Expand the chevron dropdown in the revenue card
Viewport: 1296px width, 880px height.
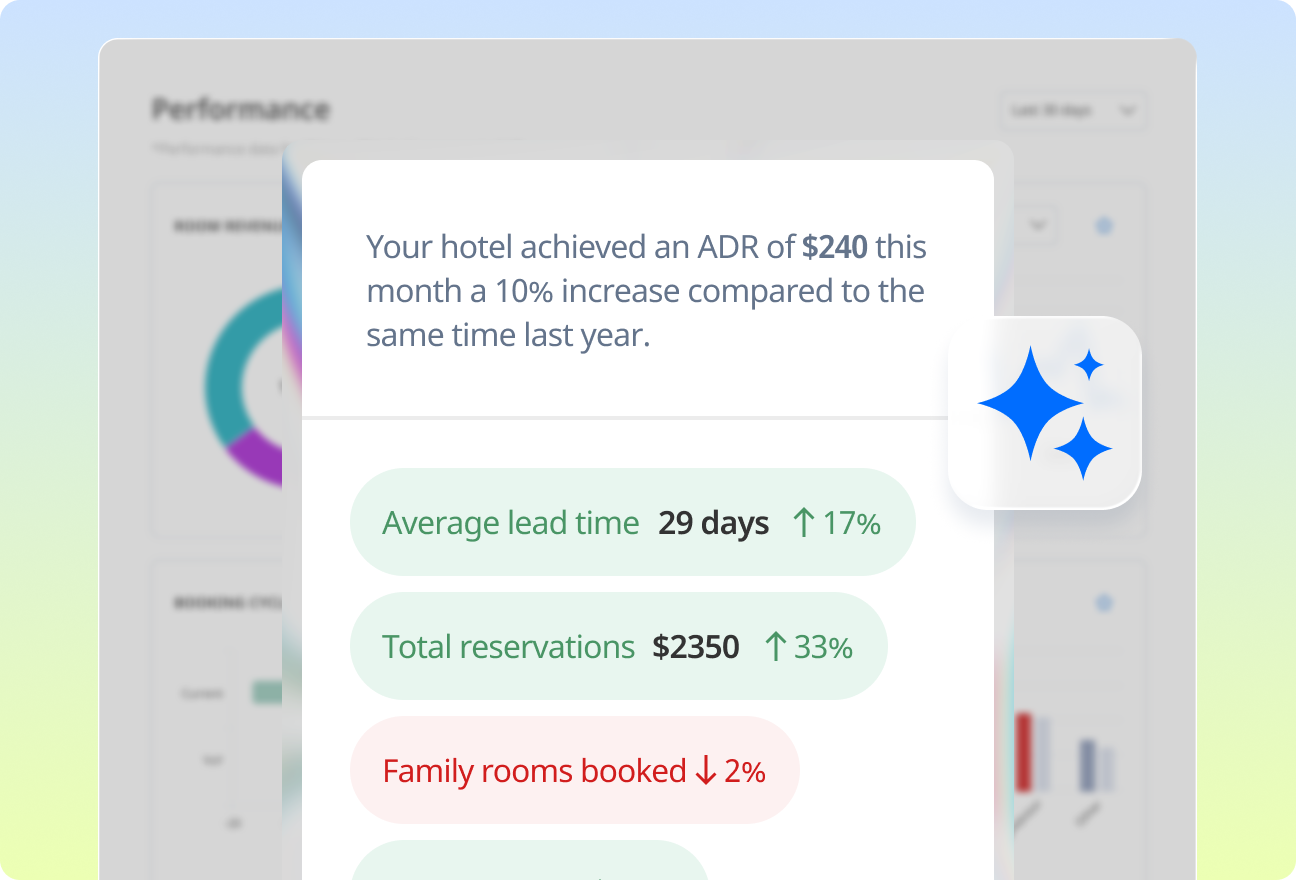pos(1038,226)
